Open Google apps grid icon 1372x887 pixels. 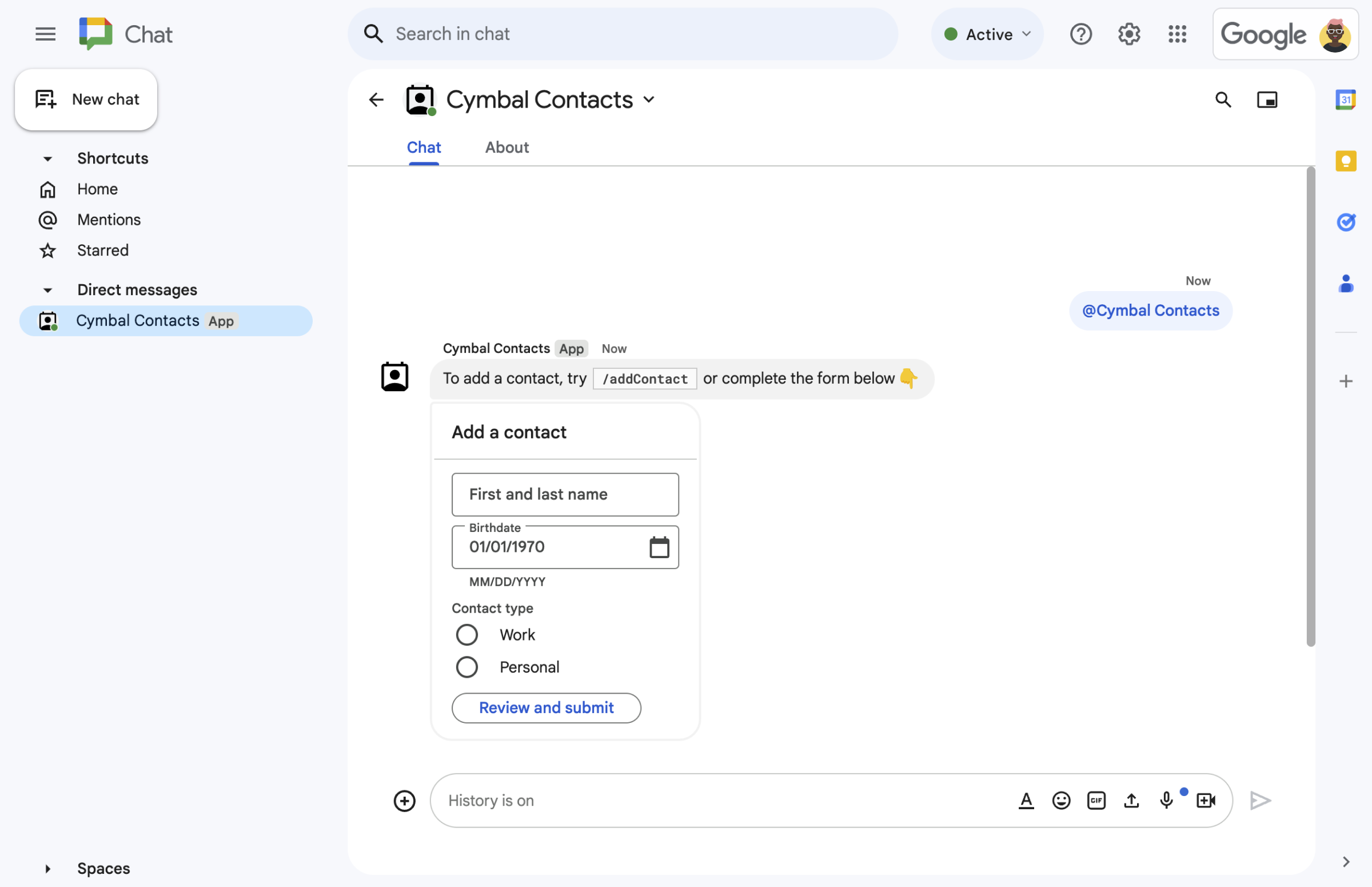[1177, 33]
